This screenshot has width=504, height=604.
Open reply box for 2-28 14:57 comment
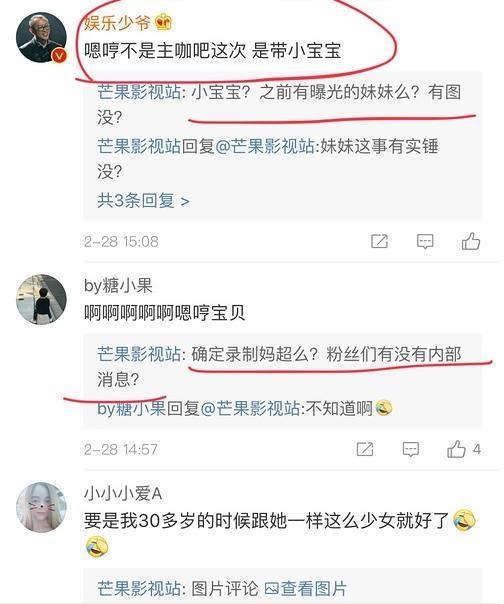(x=411, y=449)
